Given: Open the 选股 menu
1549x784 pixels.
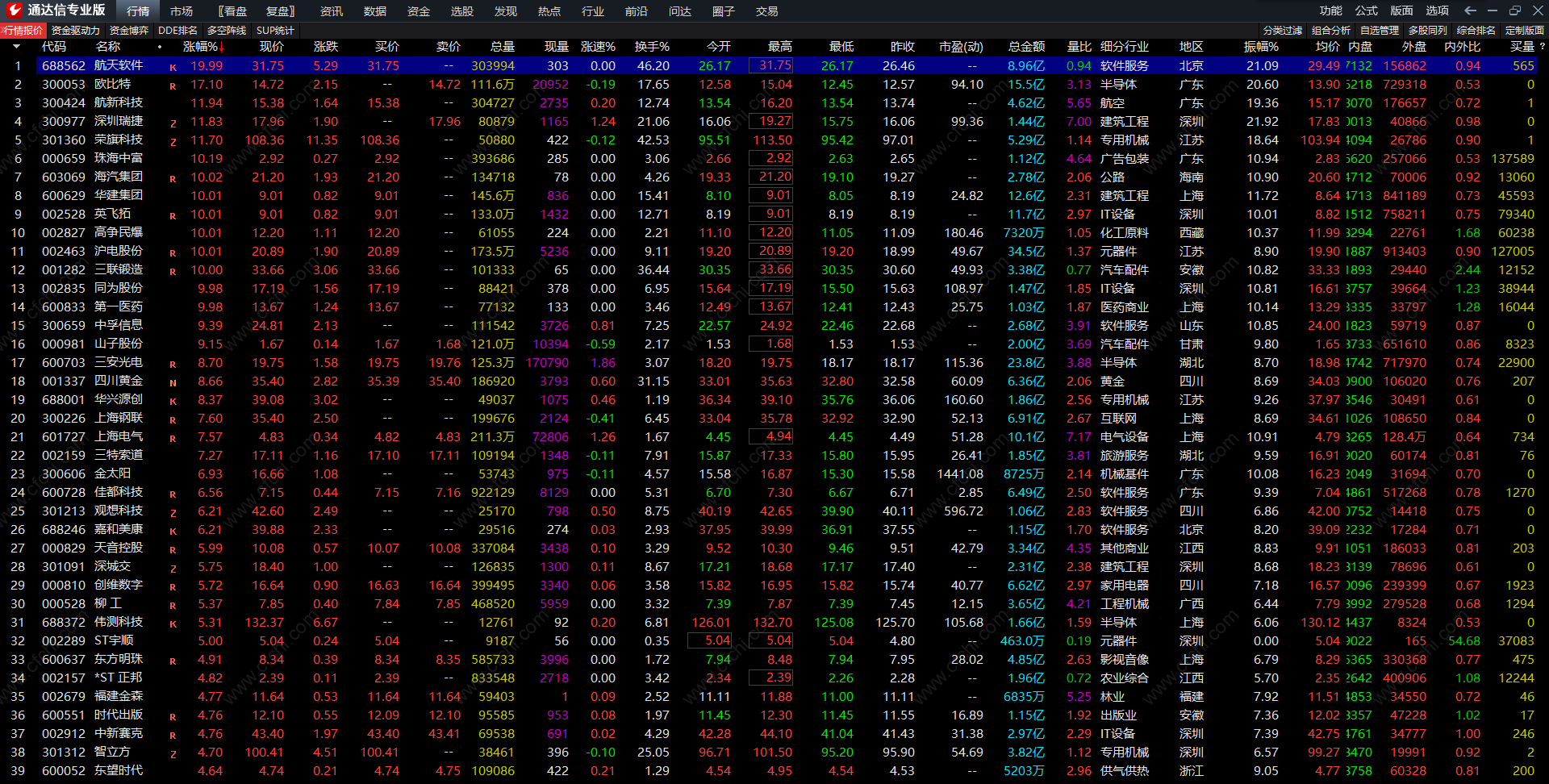Looking at the screenshot, I should [x=462, y=11].
